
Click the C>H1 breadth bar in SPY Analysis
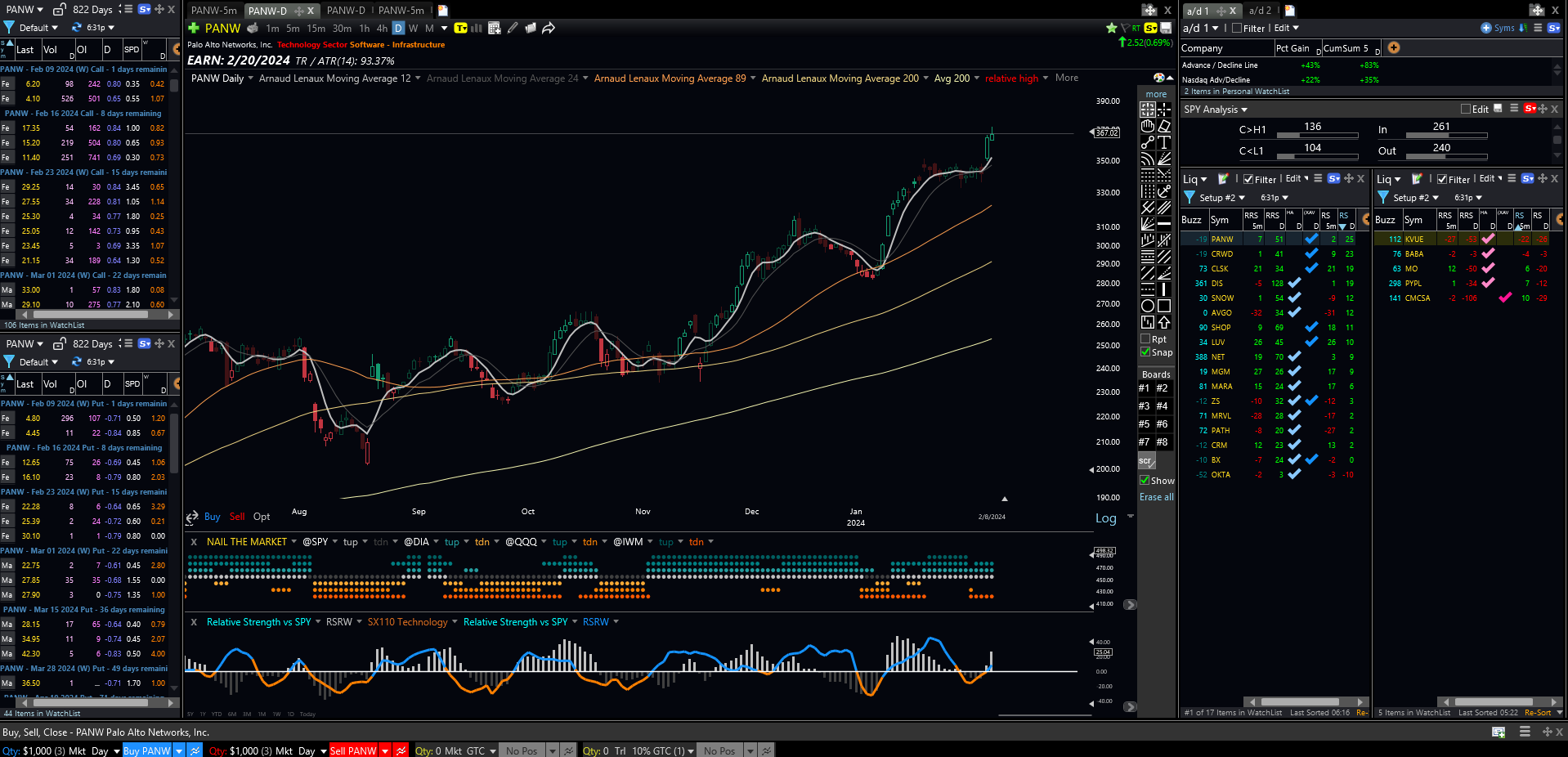(x=1317, y=135)
